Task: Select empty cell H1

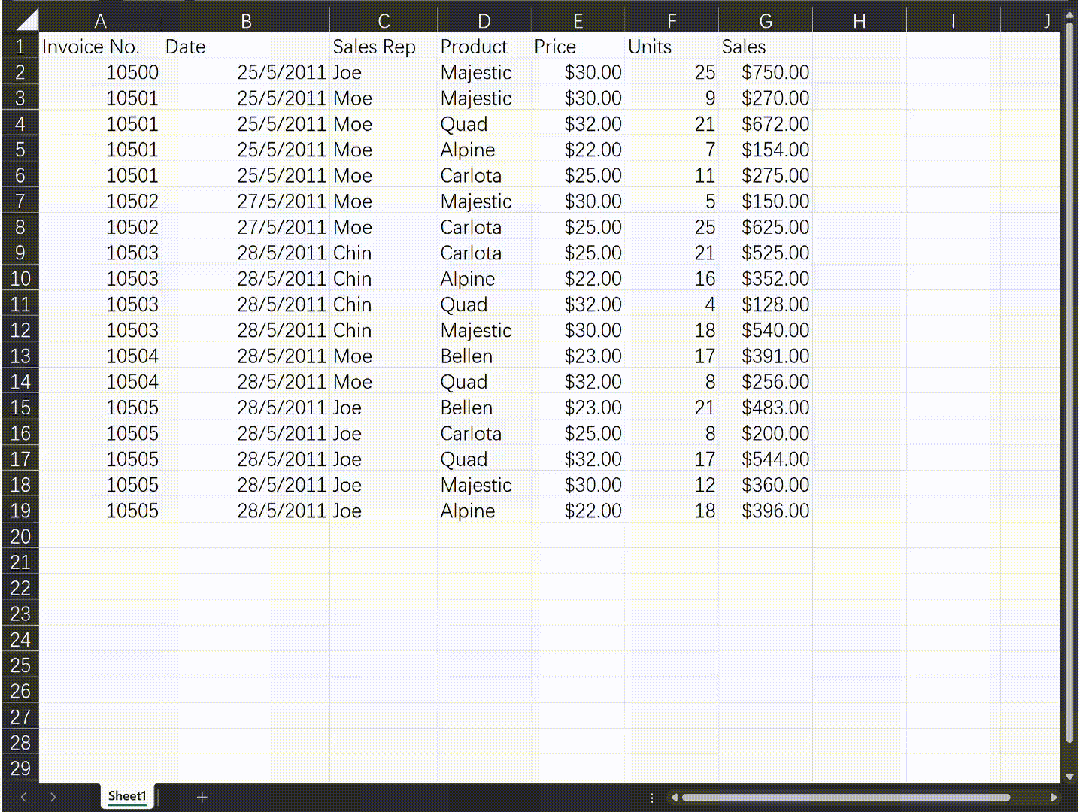Action: (x=858, y=47)
